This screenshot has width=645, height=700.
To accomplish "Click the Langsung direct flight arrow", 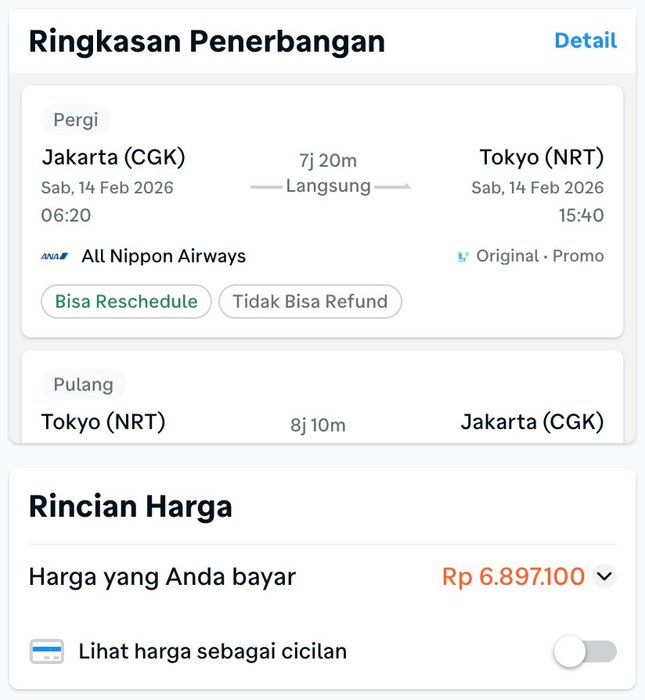I will tap(329, 186).
